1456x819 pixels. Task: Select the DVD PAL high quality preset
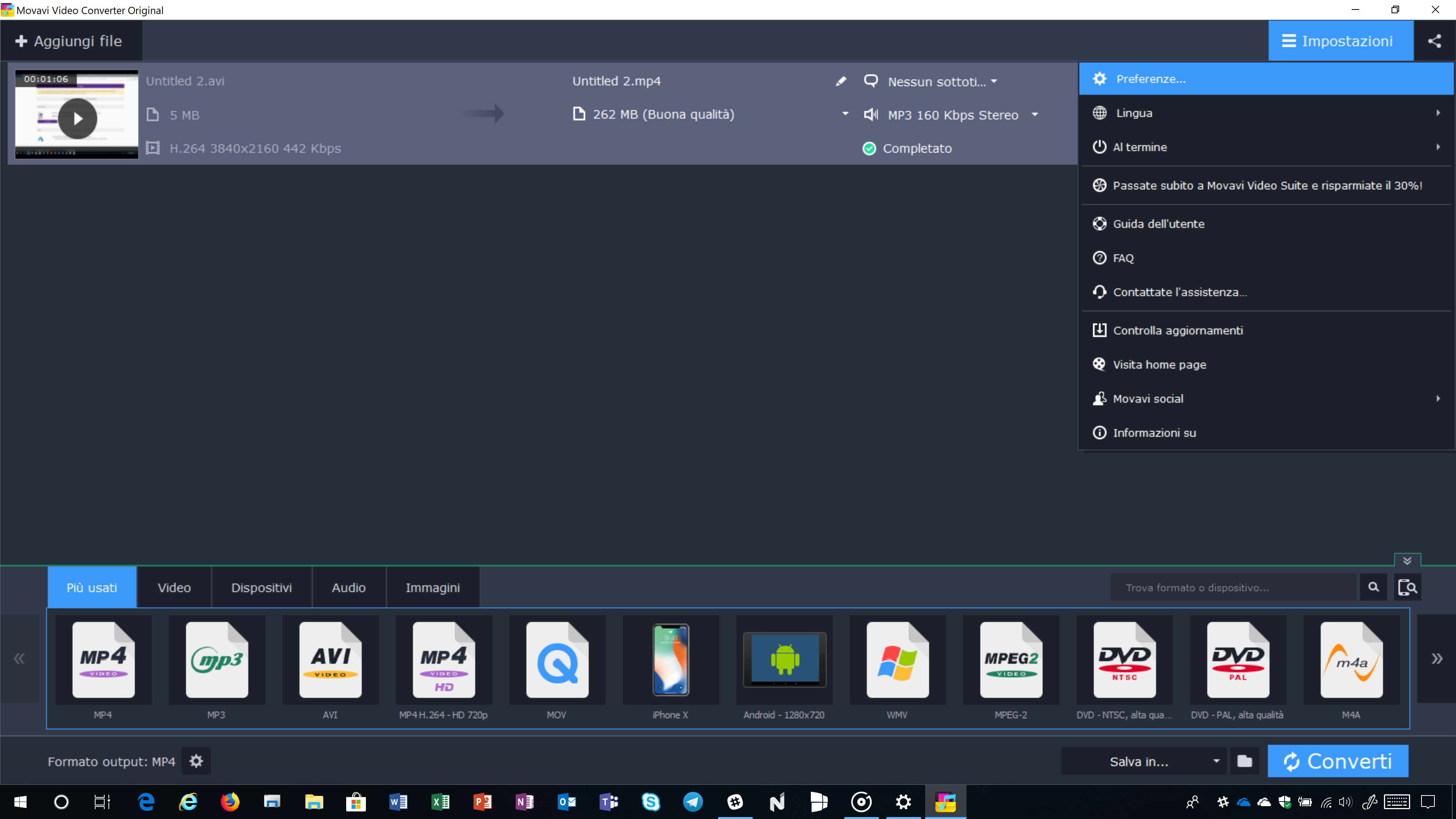[x=1238, y=660]
